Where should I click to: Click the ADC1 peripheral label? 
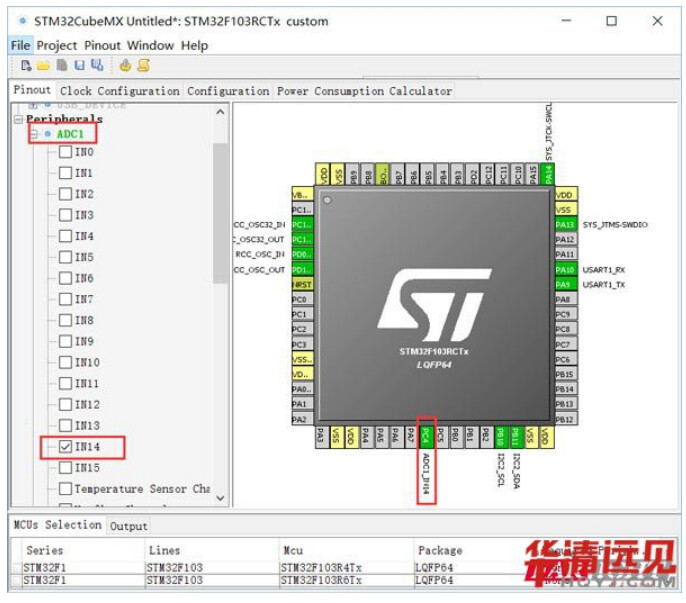tap(70, 134)
